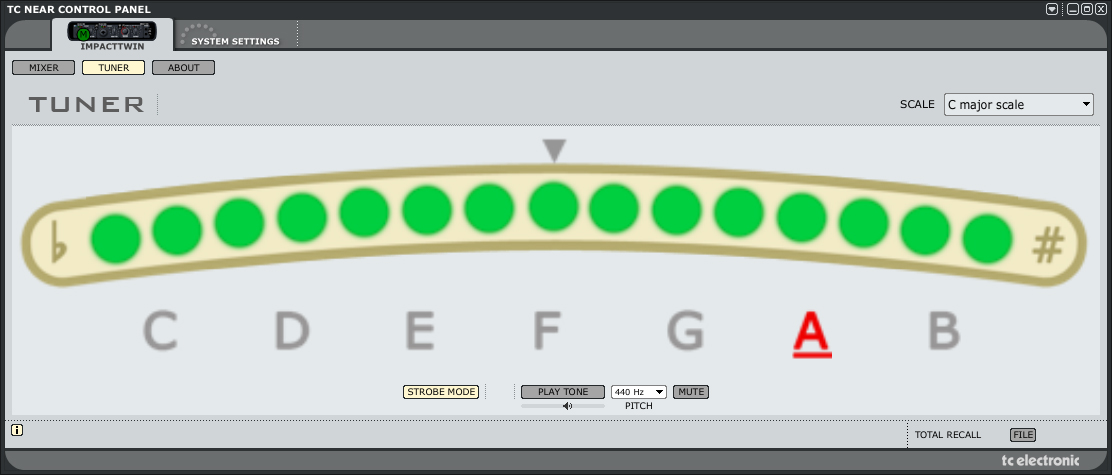The height and width of the screenshot is (475, 1112).
Task: Select note G
Action: 686,330
